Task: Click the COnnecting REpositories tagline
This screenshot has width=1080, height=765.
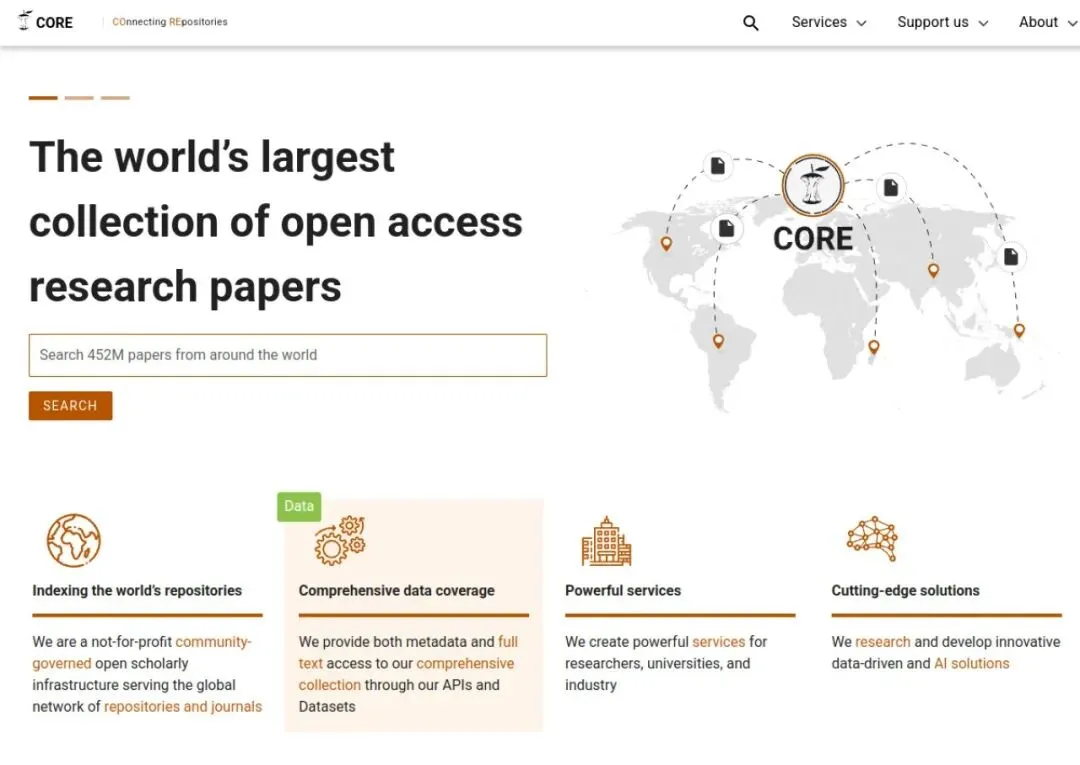Action: pyautogui.click(x=169, y=22)
